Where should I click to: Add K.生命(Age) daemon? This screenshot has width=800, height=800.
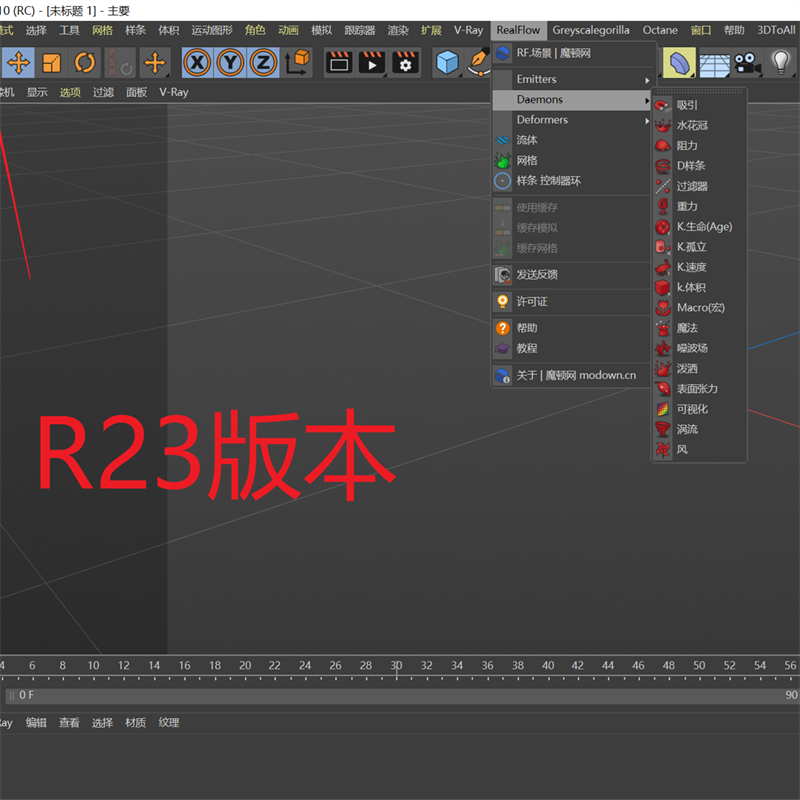(699, 227)
